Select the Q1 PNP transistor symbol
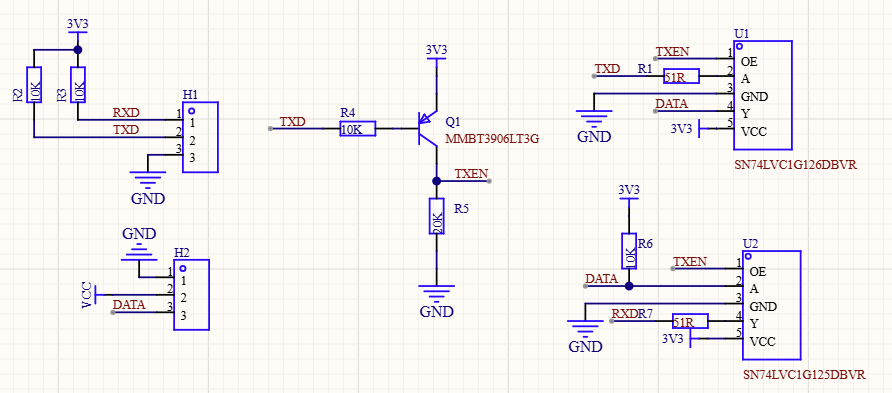Image resolution: width=892 pixels, height=393 pixels. (427, 129)
